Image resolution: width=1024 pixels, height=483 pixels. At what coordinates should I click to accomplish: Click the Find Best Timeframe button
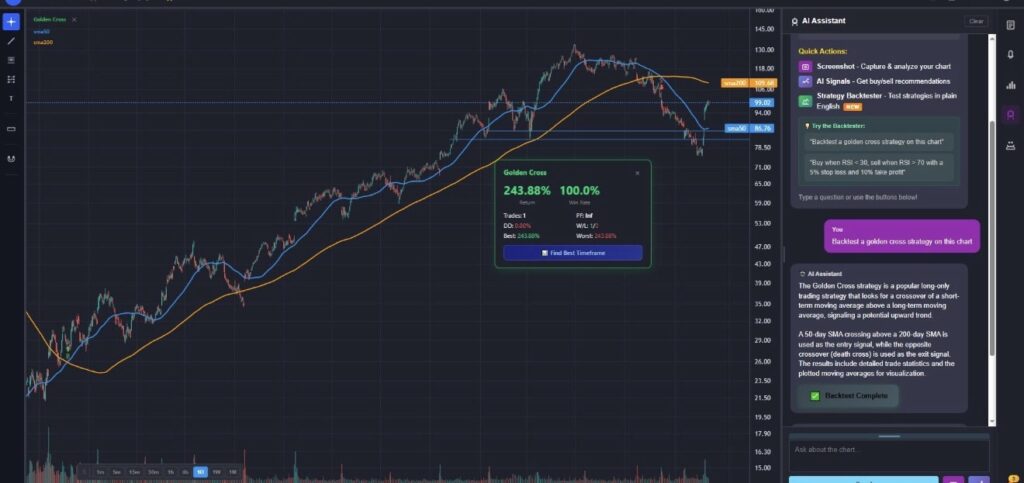coord(573,253)
